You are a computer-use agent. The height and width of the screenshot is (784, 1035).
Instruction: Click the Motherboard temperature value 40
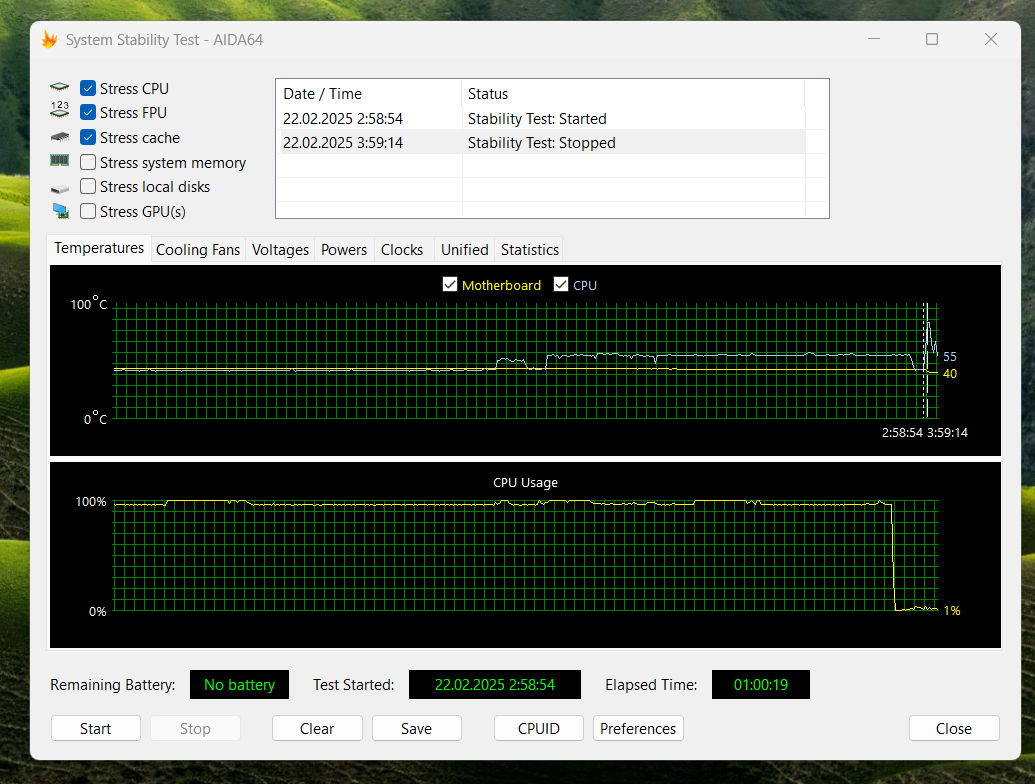click(x=950, y=374)
